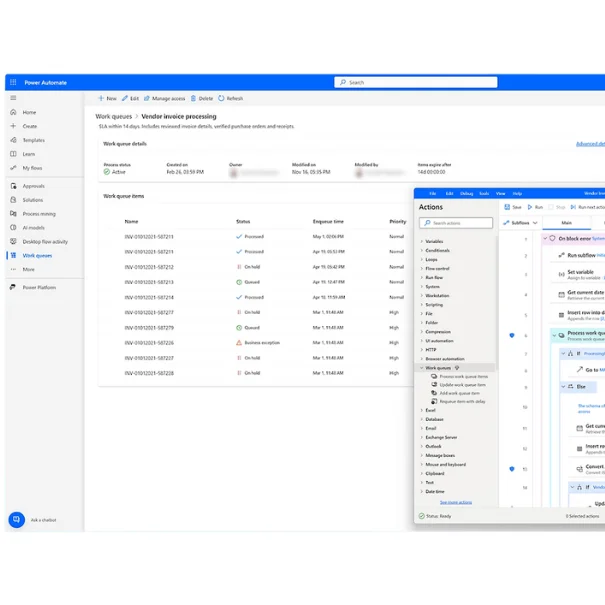Click the Ask a chatbot button
The height and width of the screenshot is (605, 605).
click(x=17, y=520)
